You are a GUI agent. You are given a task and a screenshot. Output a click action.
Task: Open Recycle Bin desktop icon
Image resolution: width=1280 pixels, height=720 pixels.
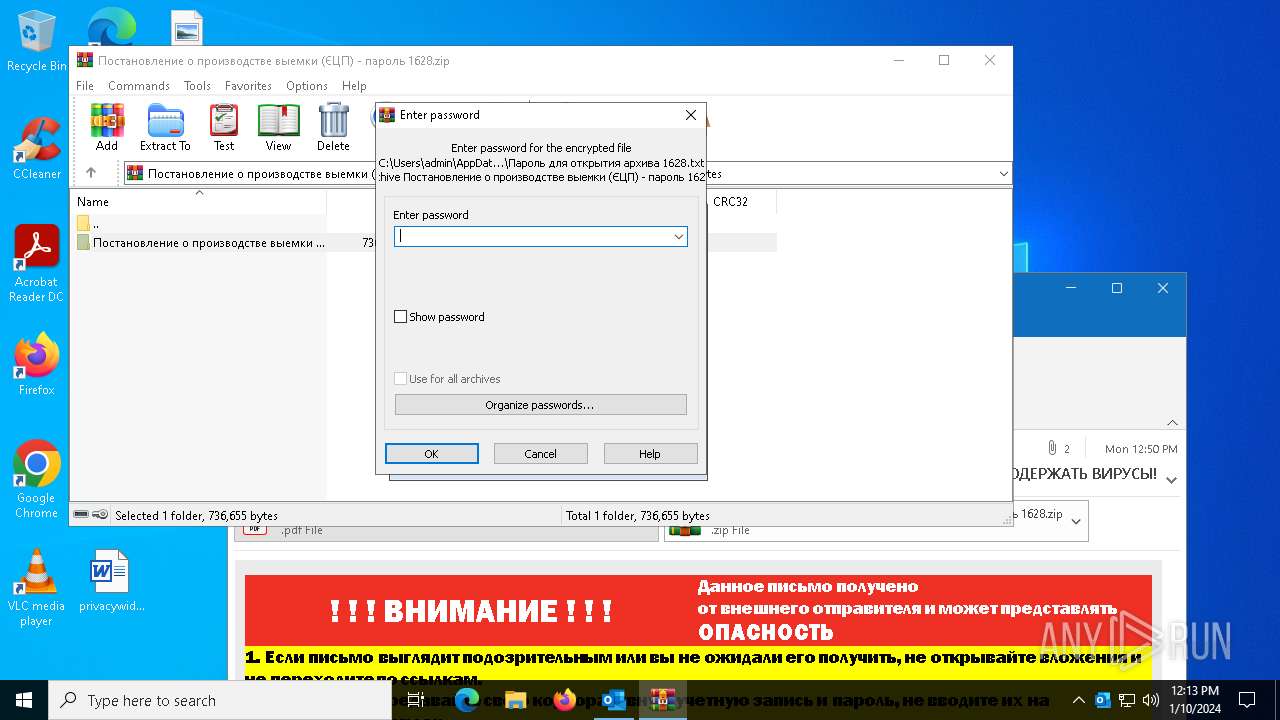click(x=36, y=41)
